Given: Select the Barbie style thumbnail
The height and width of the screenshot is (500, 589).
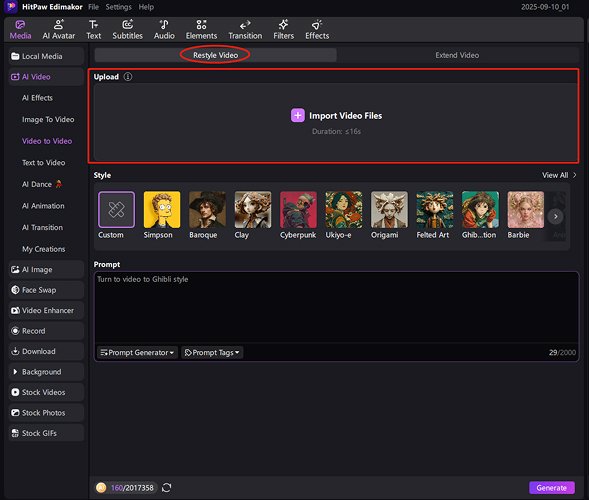Looking at the screenshot, I should 526,210.
